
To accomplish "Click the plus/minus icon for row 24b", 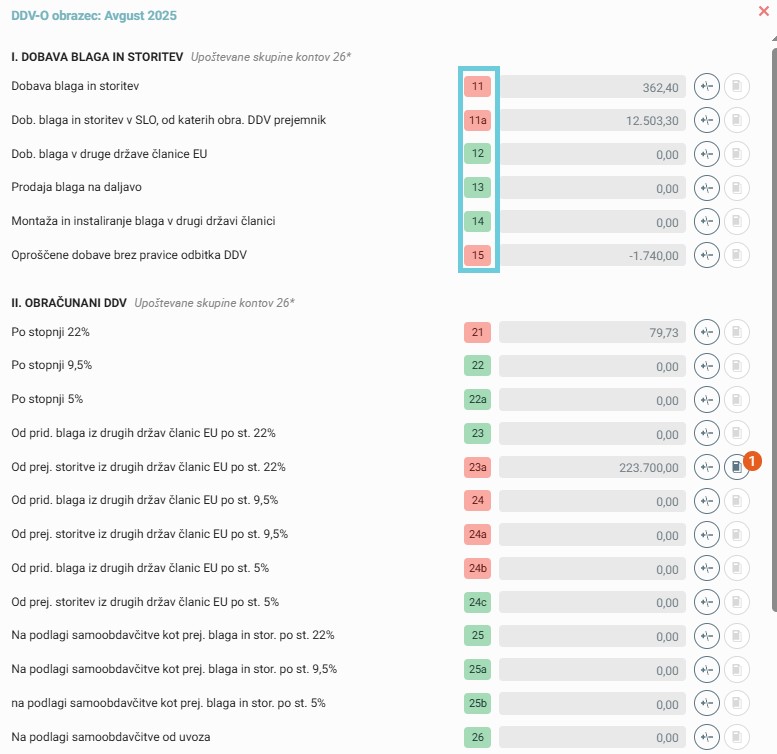I will (x=706, y=568).
